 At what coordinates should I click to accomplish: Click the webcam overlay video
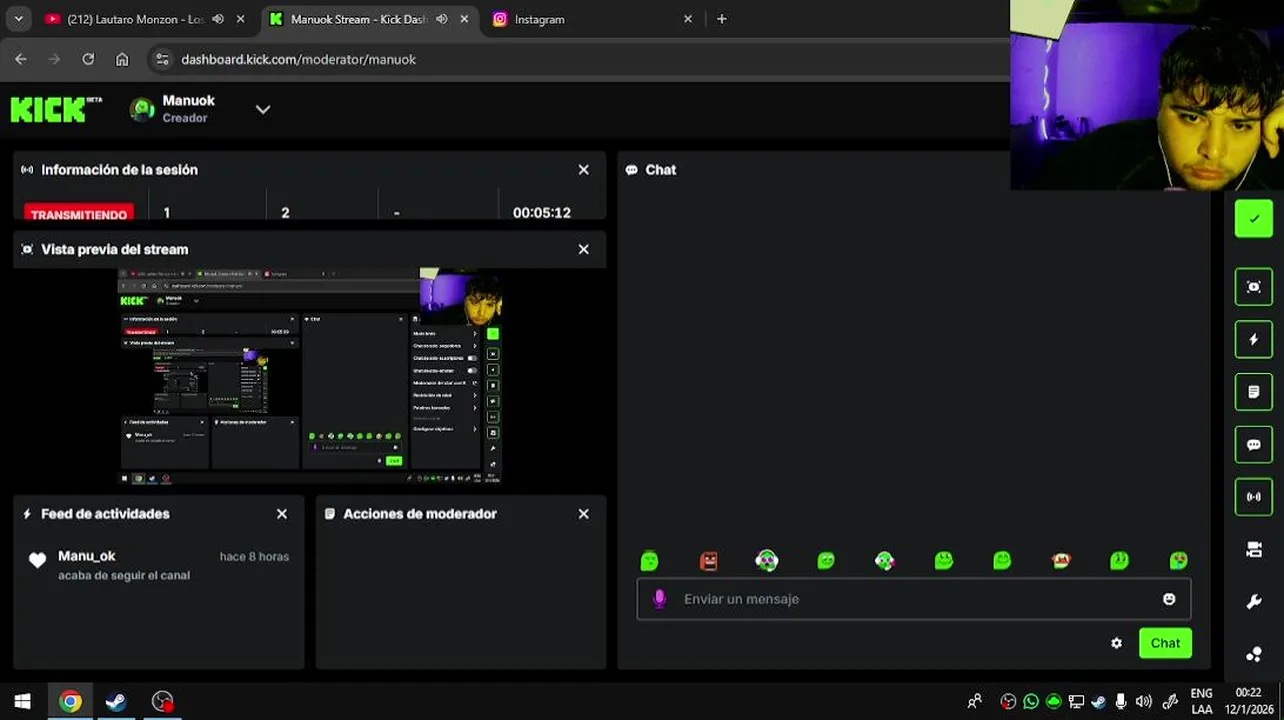tap(1147, 95)
